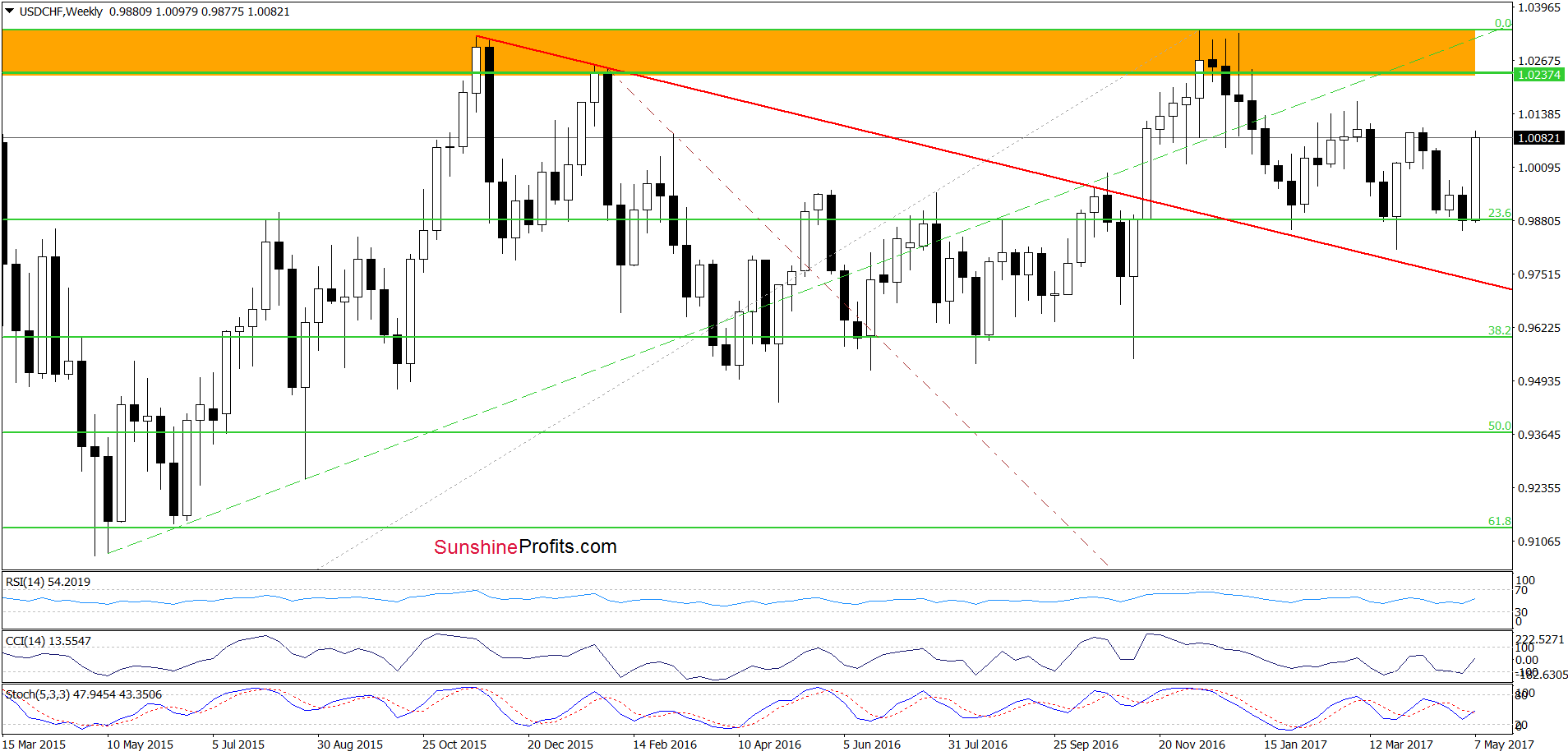Click the orange resistance zone rectangle

tap(738, 52)
